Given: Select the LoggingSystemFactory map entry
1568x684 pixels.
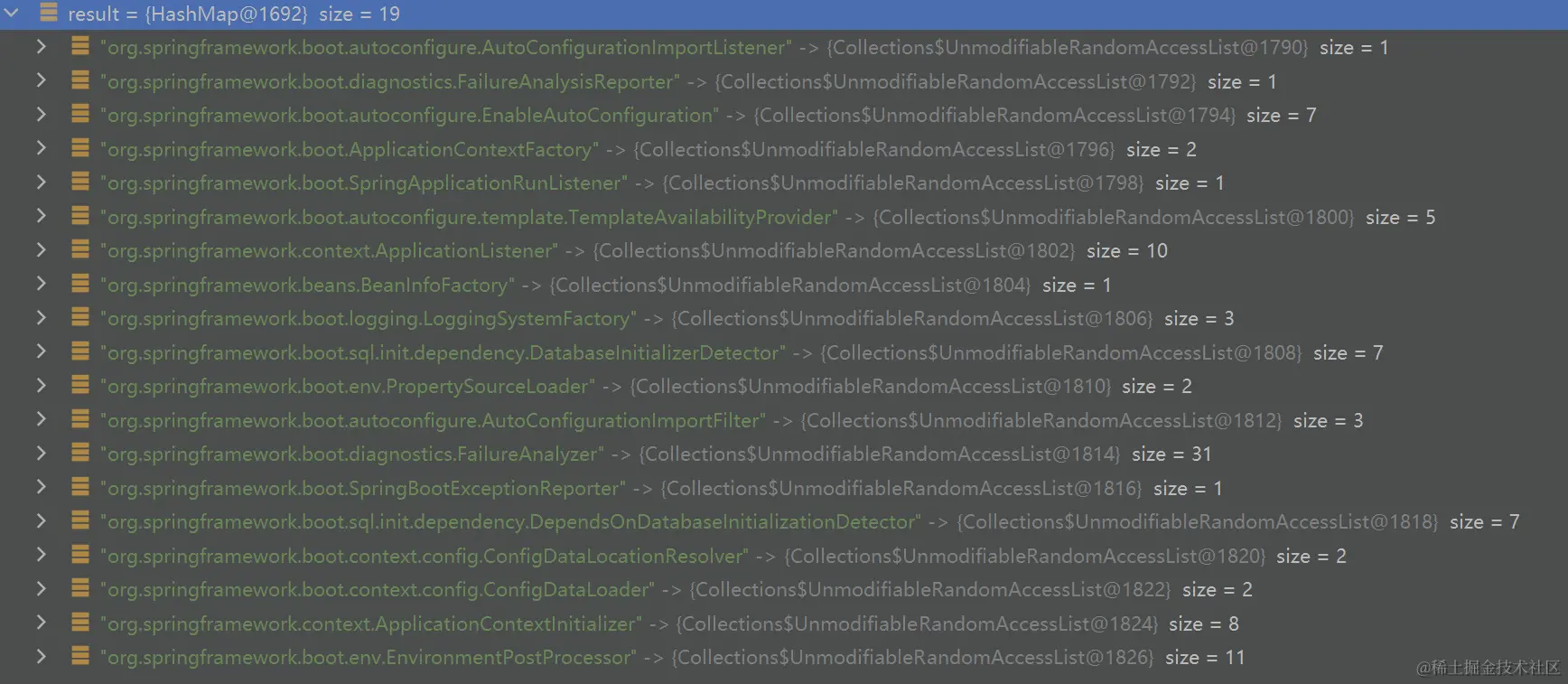Looking at the screenshot, I should tap(784, 318).
